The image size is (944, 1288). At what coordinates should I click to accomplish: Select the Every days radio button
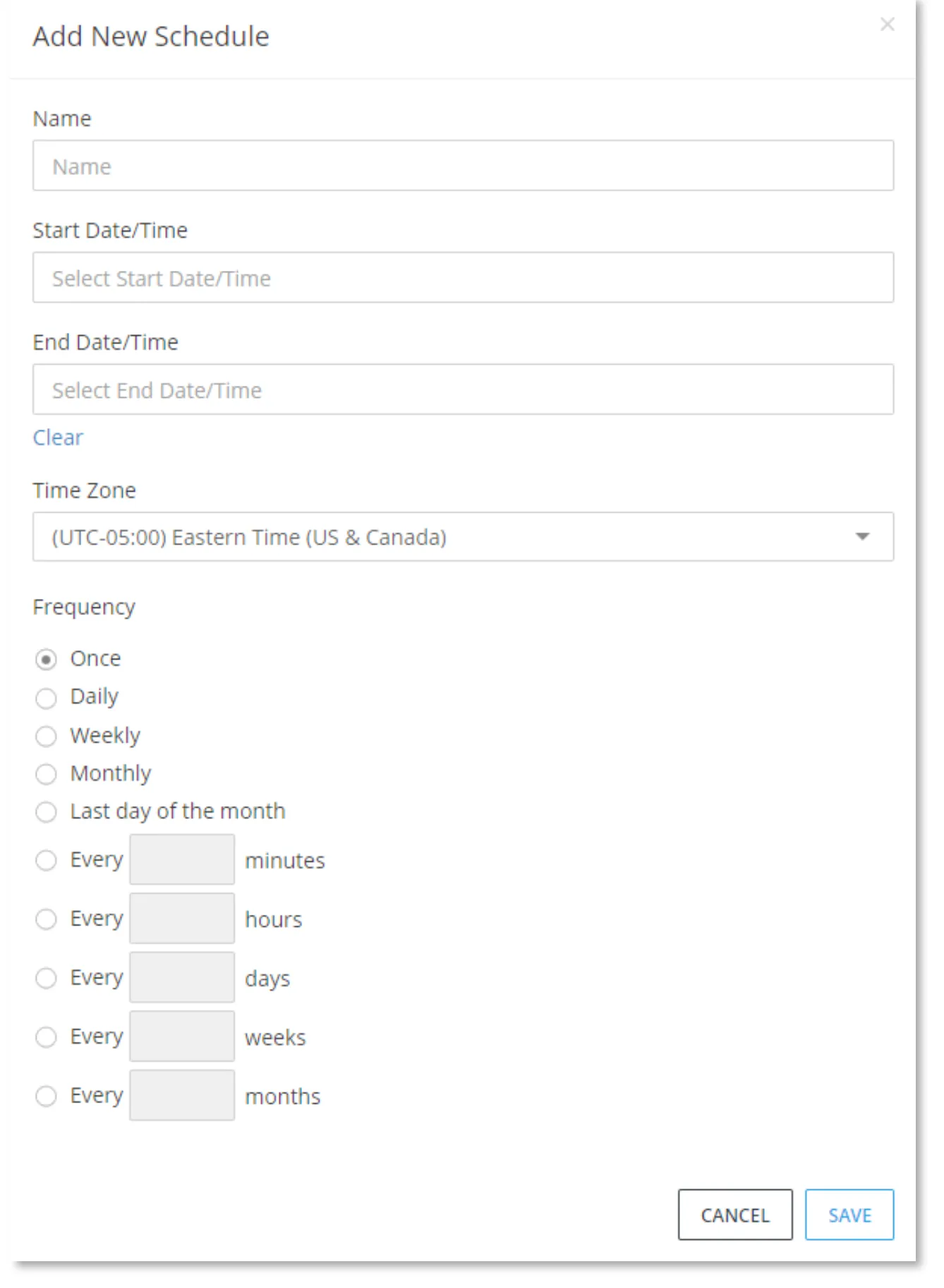coord(46,978)
